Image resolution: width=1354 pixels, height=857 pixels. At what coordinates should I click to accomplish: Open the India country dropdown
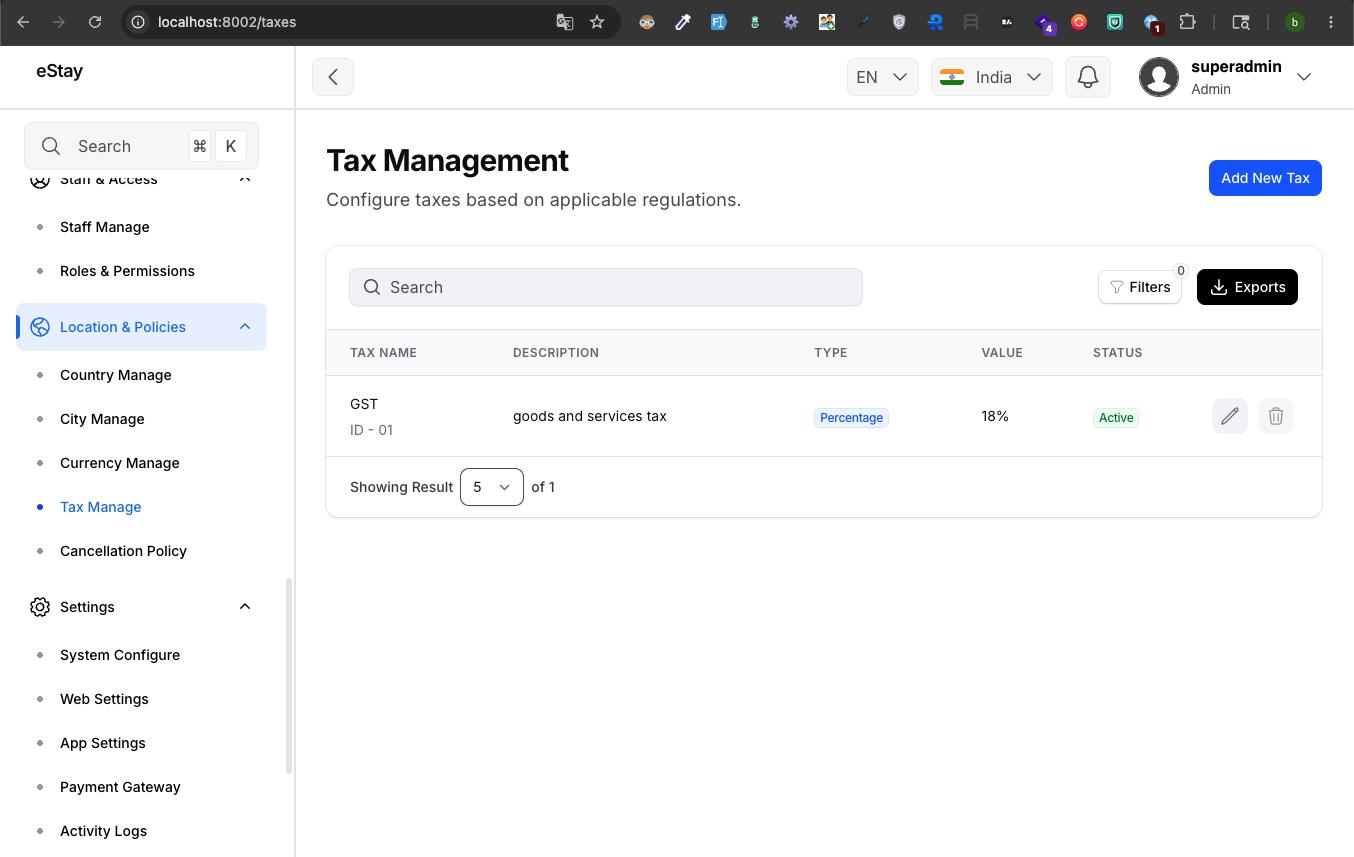coord(992,77)
